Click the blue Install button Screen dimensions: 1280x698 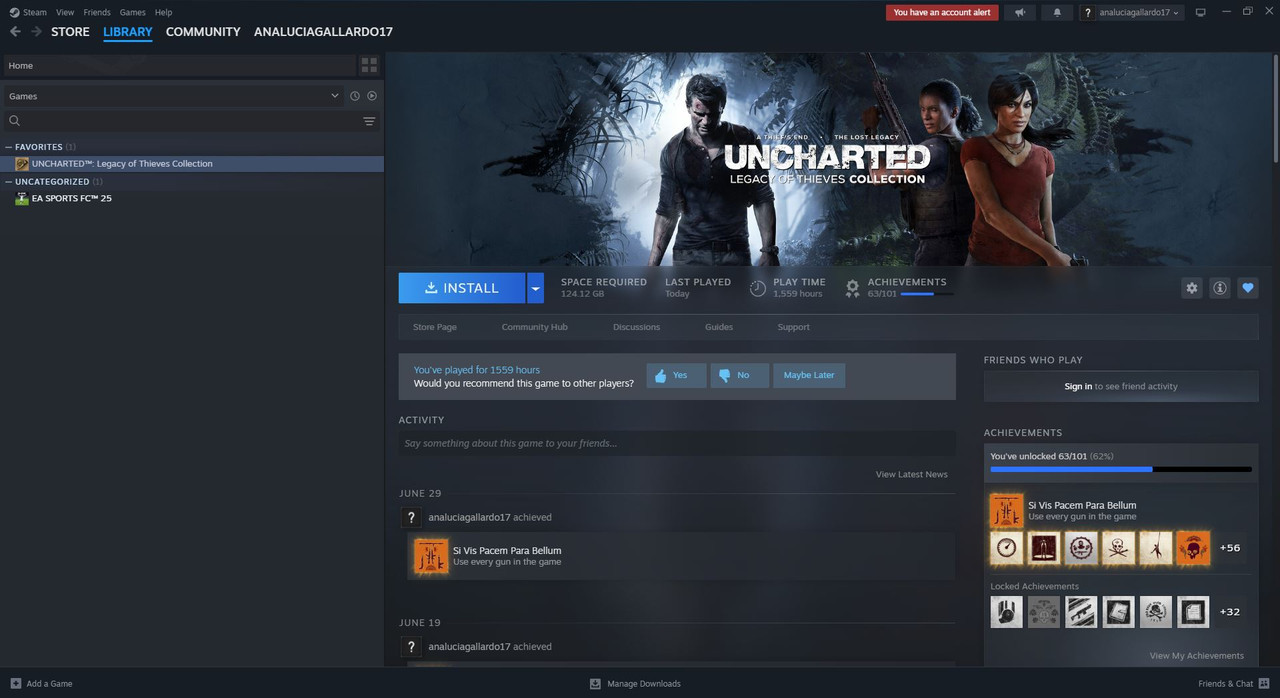click(462, 288)
